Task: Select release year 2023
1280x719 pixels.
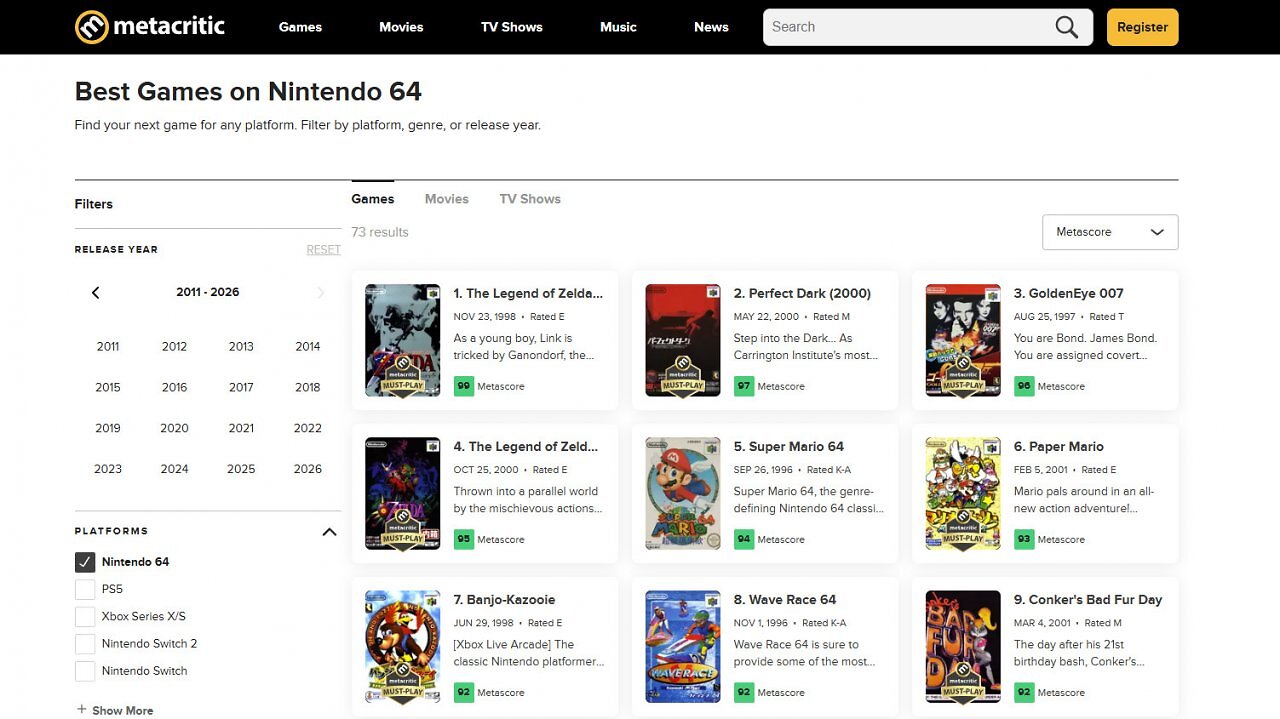Action: point(108,469)
